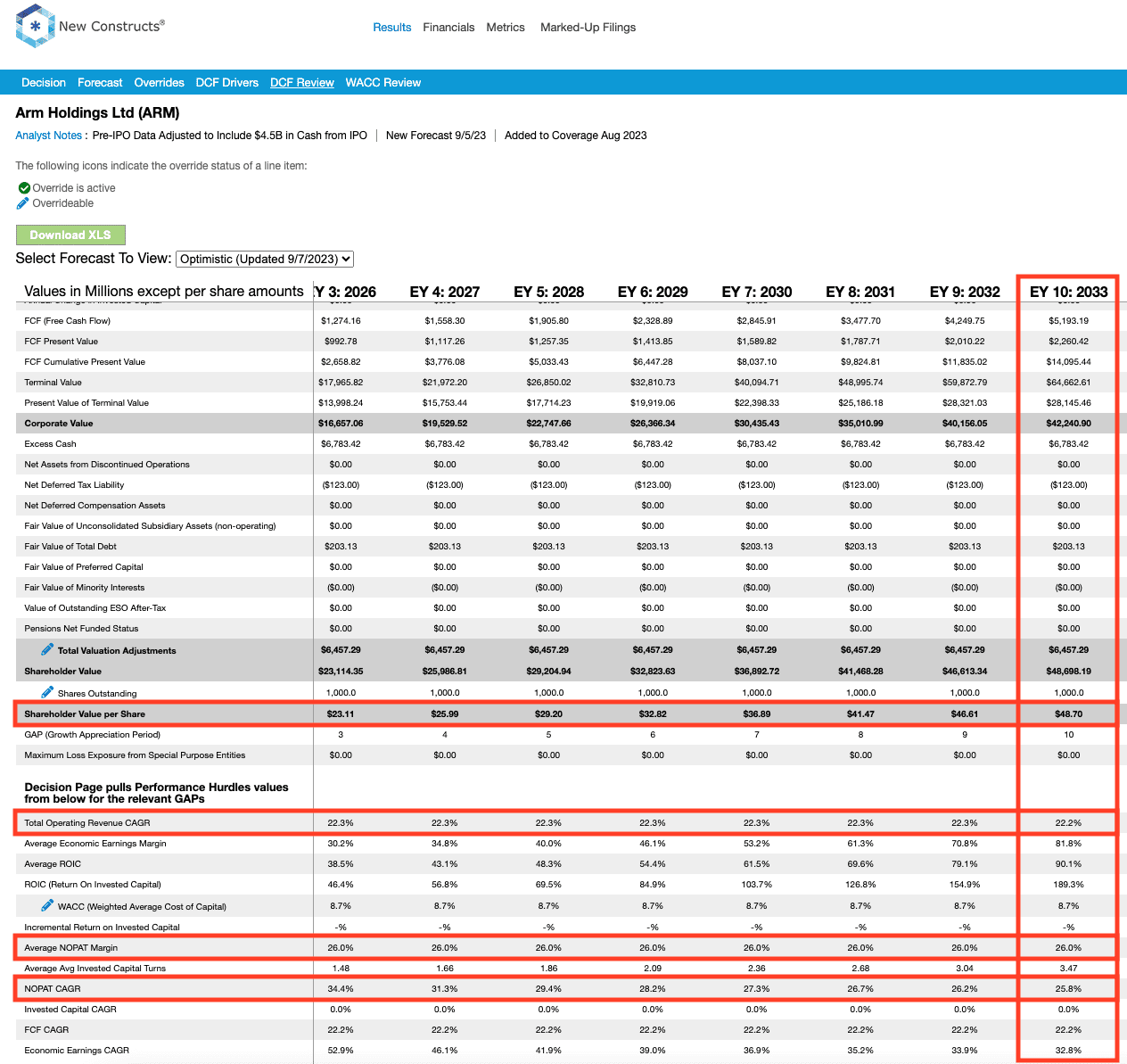Select the FCF Present Value row label
Viewport: 1127px width, 1064px height.
pos(62,341)
